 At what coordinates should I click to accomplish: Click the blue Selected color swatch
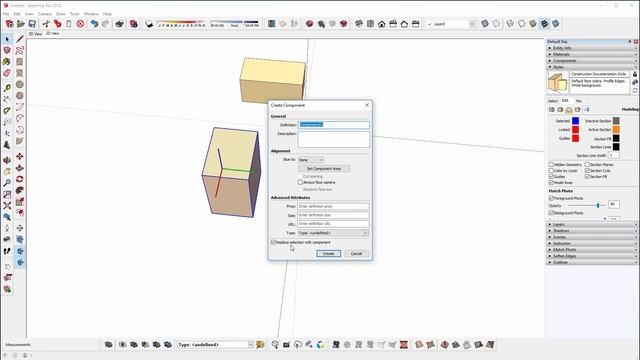click(576, 121)
